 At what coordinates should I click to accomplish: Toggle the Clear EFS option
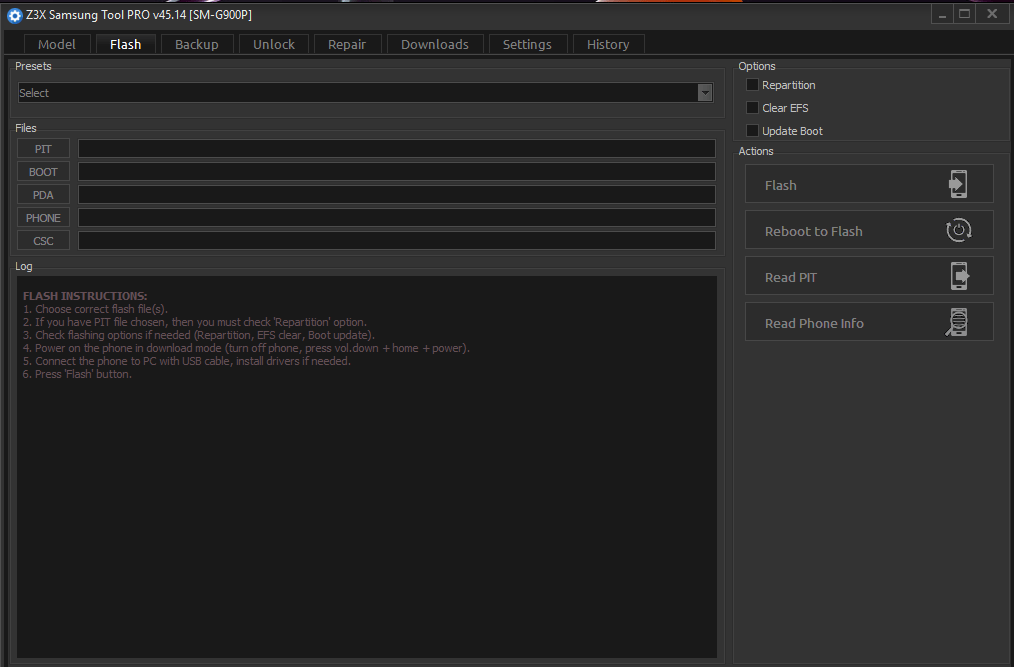pos(752,108)
